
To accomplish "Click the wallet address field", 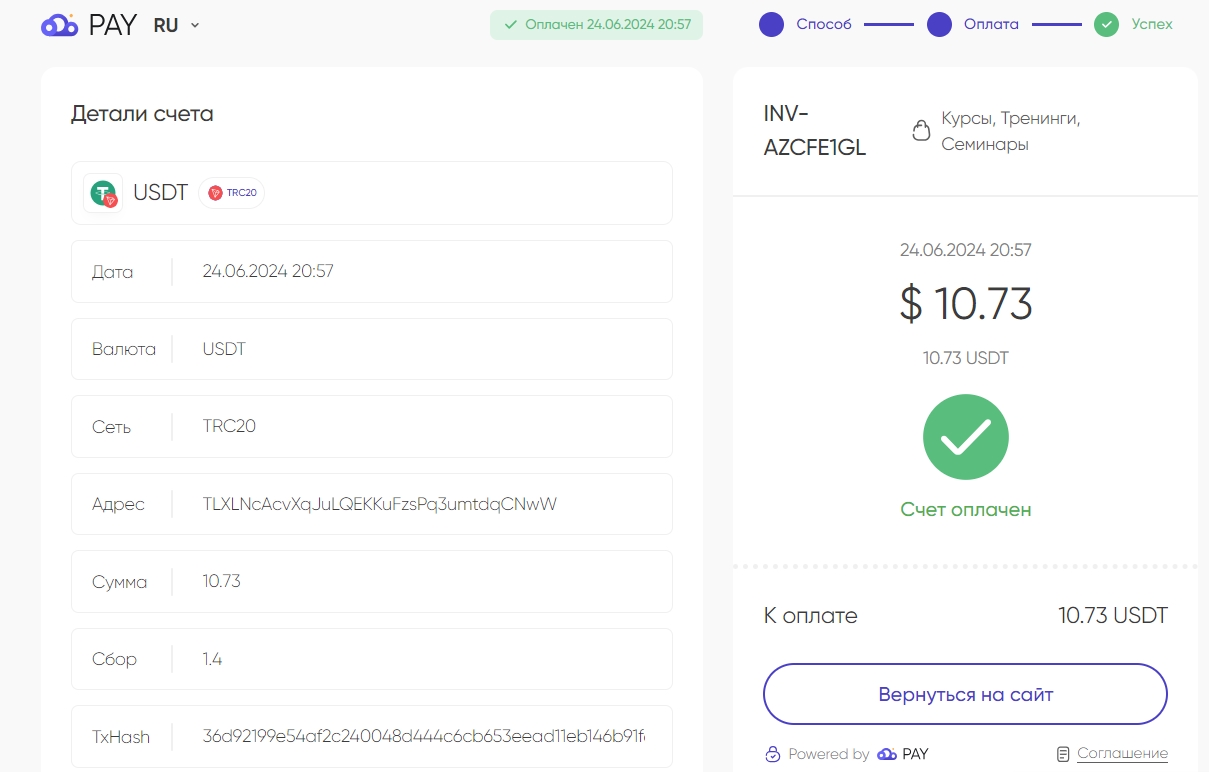I will point(372,504).
